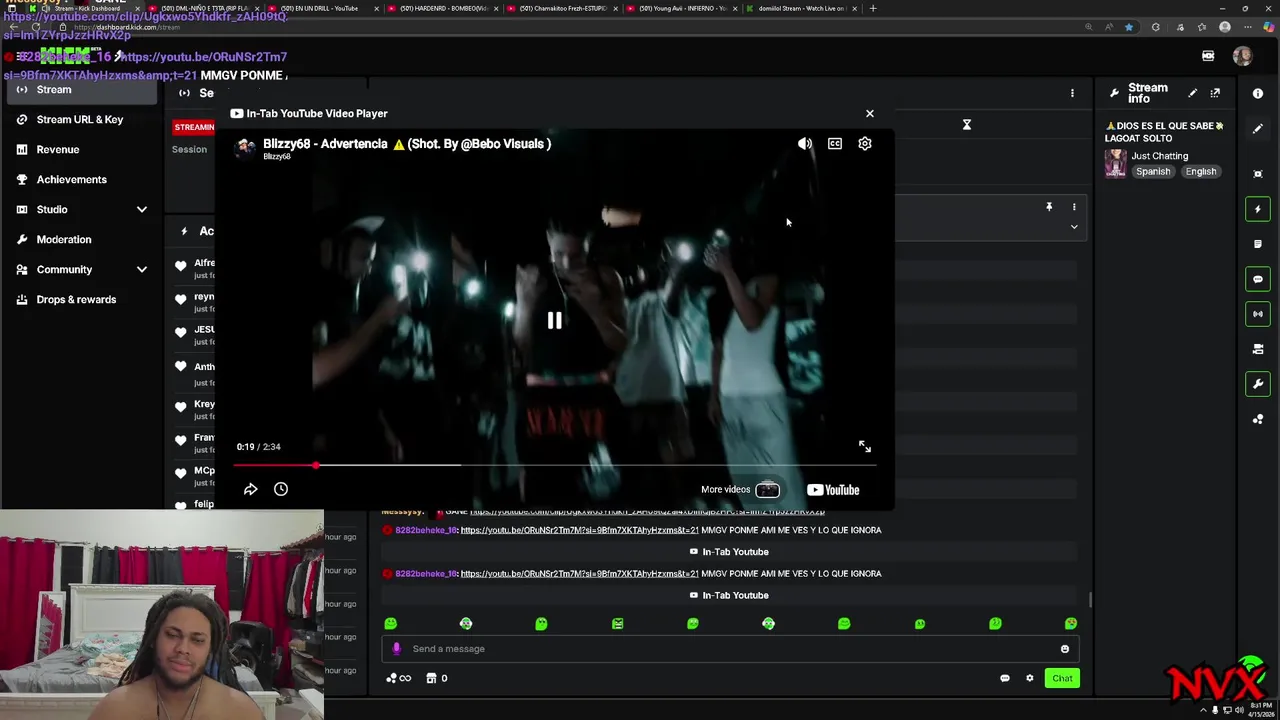Open the session panel three-dot menu
1280x720 pixels.
(x=1072, y=93)
